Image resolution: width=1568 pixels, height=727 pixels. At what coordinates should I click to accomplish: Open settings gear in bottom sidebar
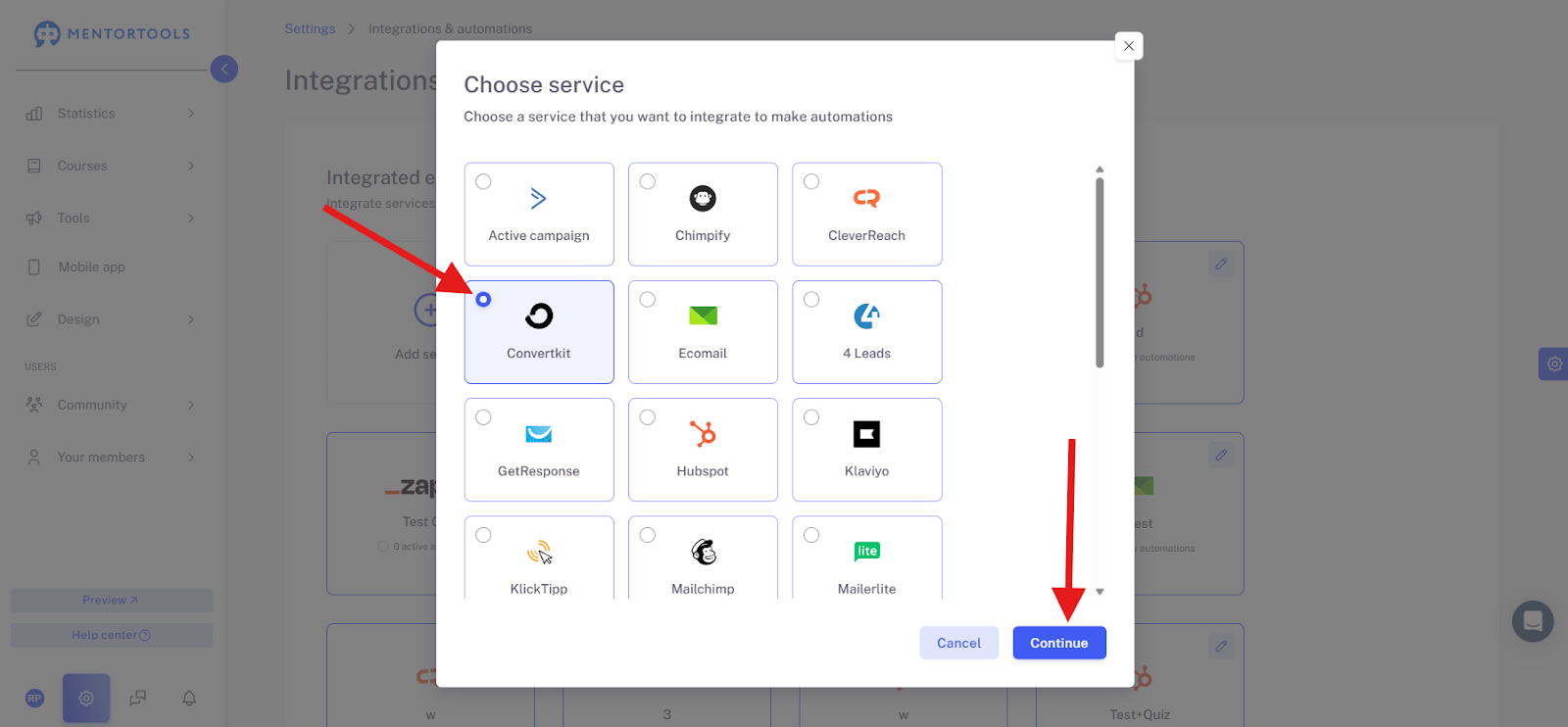click(x=86, y=699)
